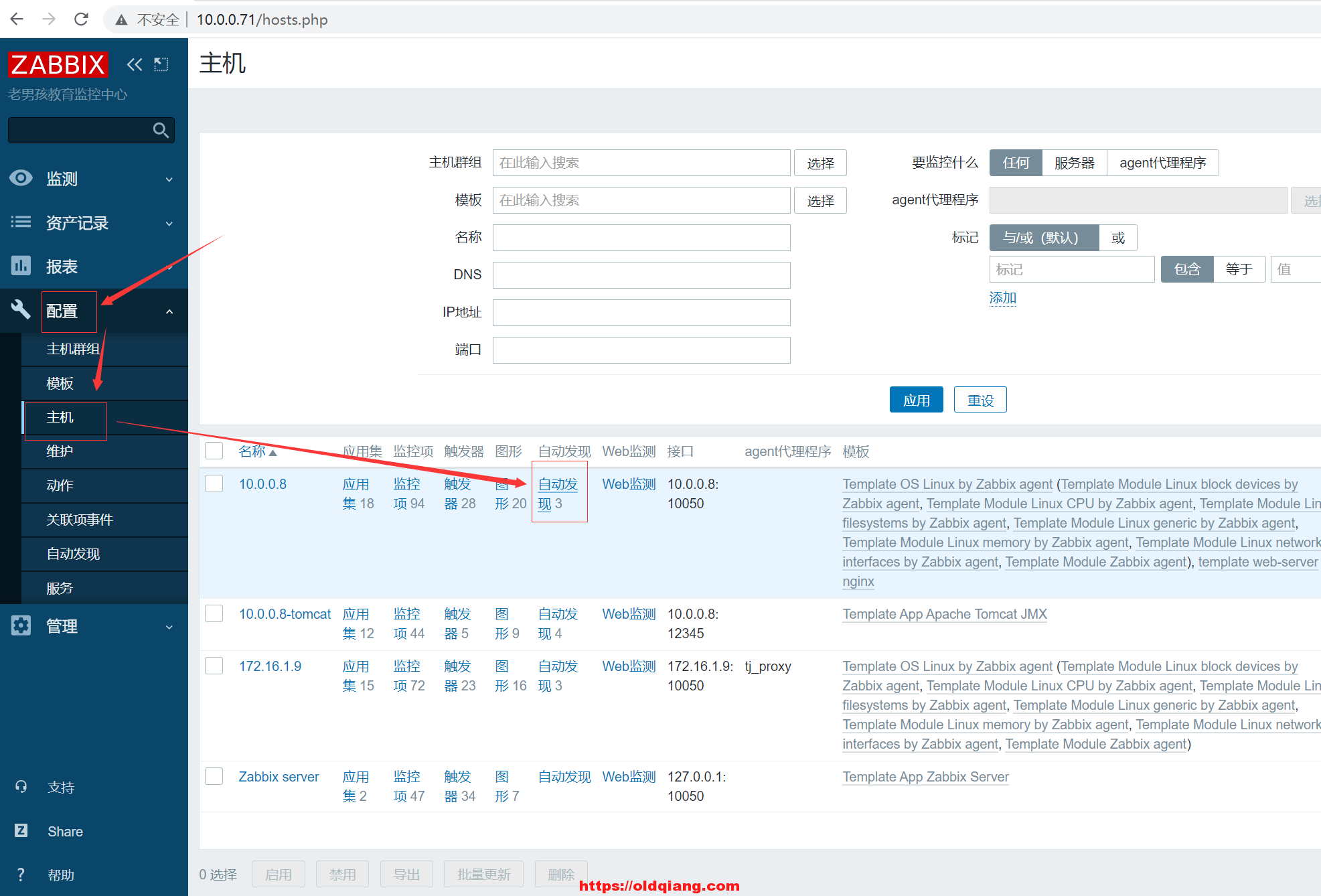Expand the 监测 menu chevron
Screen dimensions: 1321x896
(x=169, y=179)
